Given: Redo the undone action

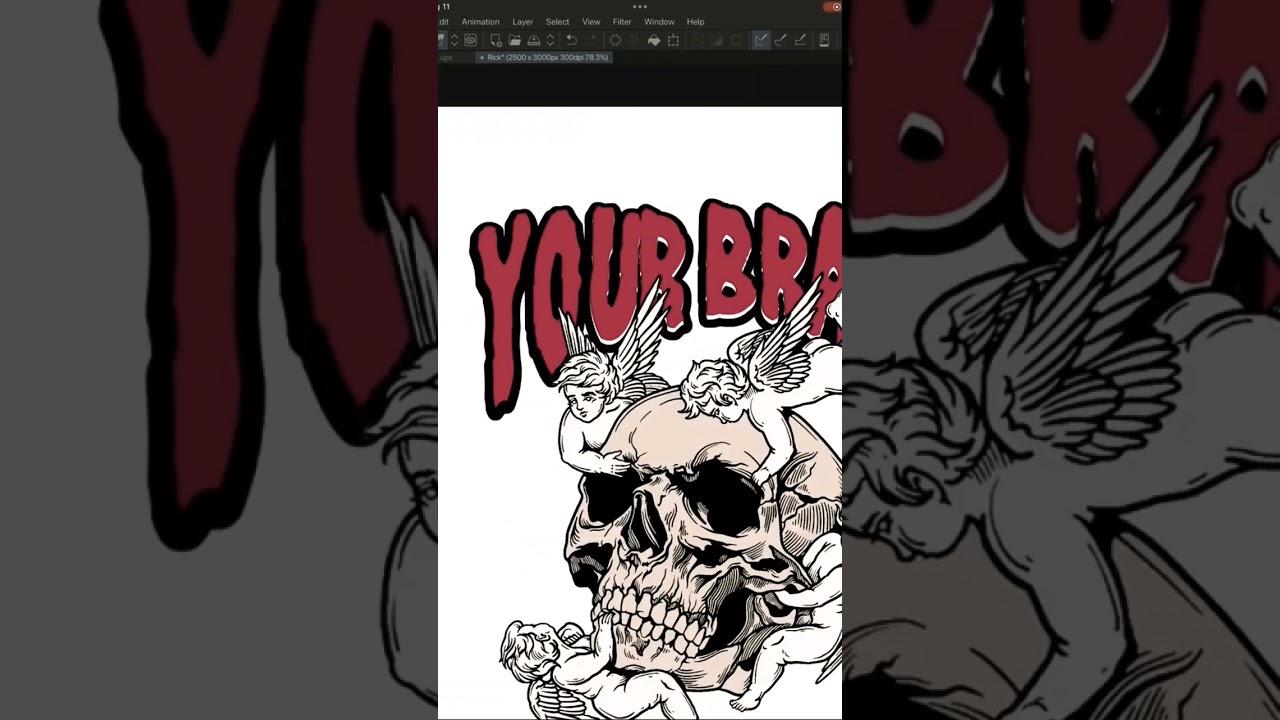Looking at the screenshot, I should 591,40.
